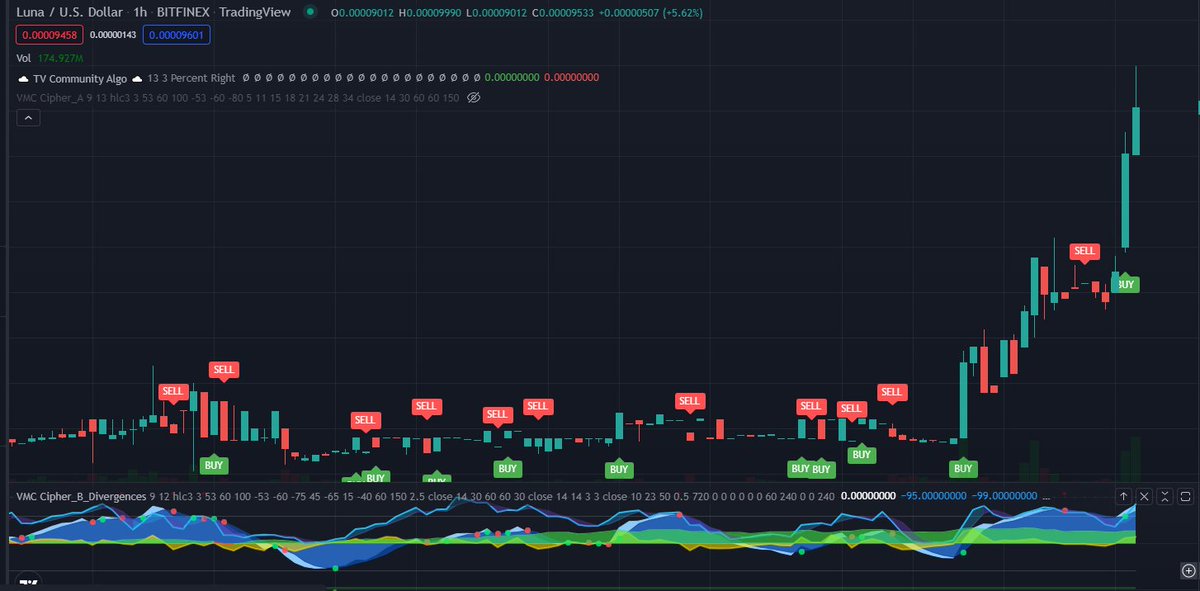Image resolution: width=1200 pixels, height=591 pixels.
Task: Click the spread value 0.00000143
Action: coord(111,34)
